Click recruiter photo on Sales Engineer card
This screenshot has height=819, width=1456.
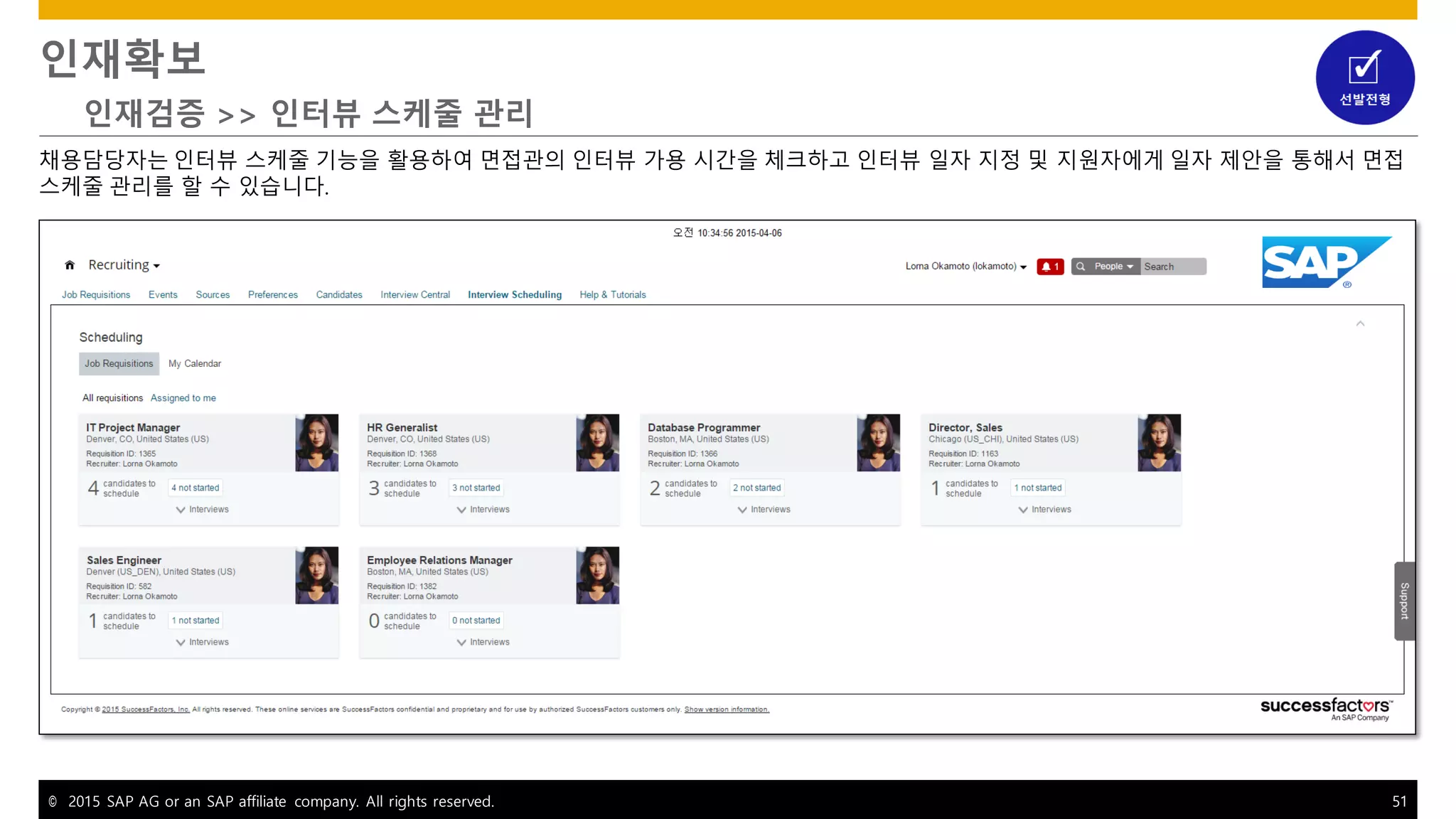317,576
